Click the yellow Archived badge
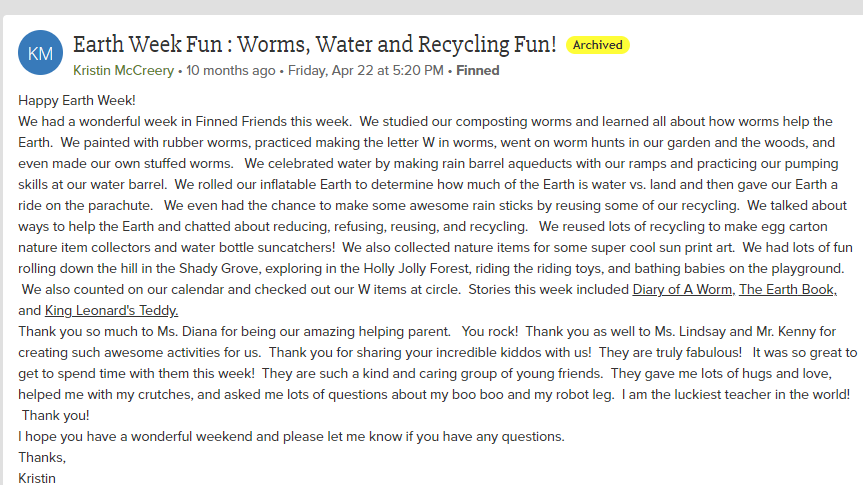Image resolution: width=863 pixels, height=485 pixels. point(598,45)
